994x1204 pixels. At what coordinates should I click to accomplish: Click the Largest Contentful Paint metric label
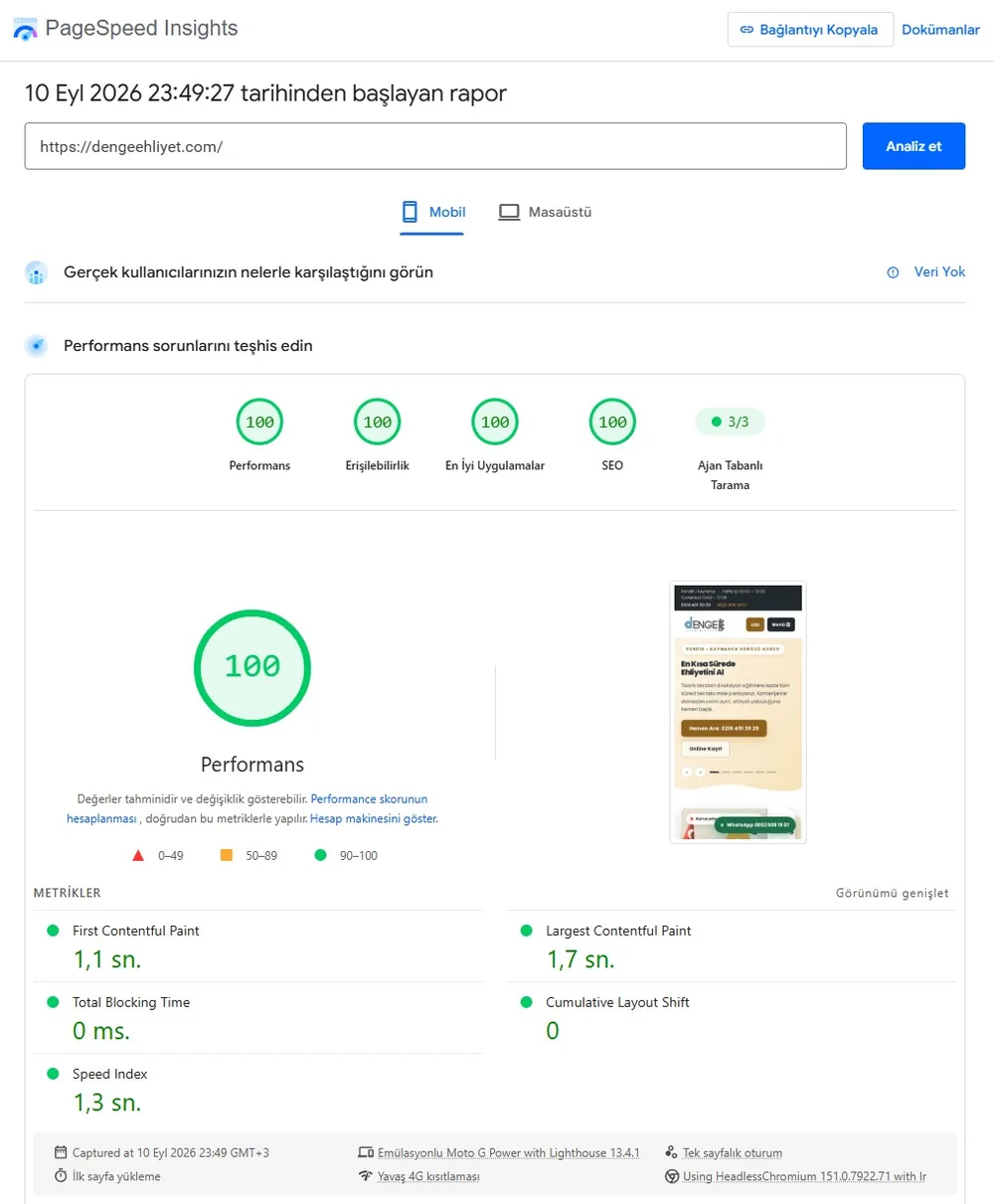(618, 931)
